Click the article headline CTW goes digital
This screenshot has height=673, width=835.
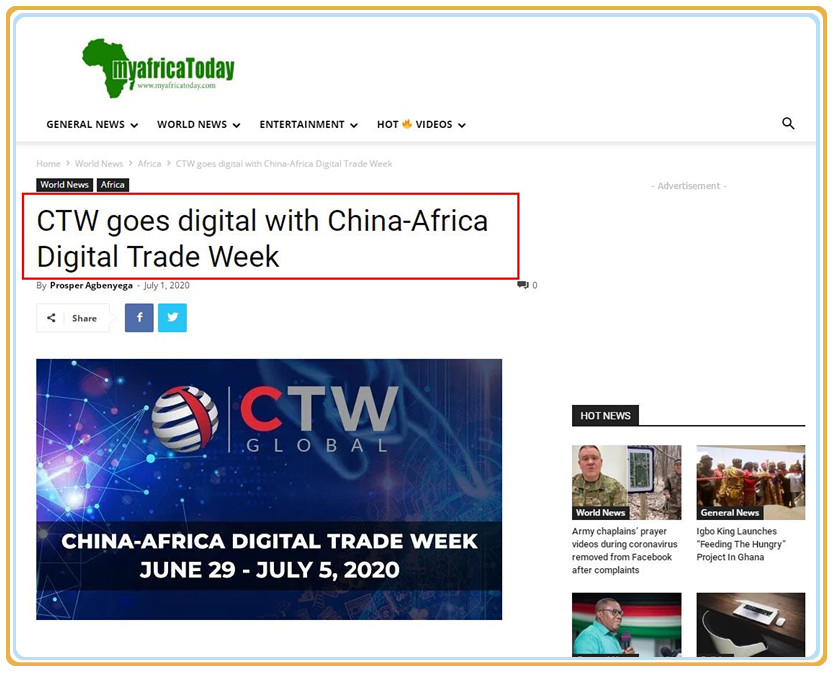click(263, 238)
